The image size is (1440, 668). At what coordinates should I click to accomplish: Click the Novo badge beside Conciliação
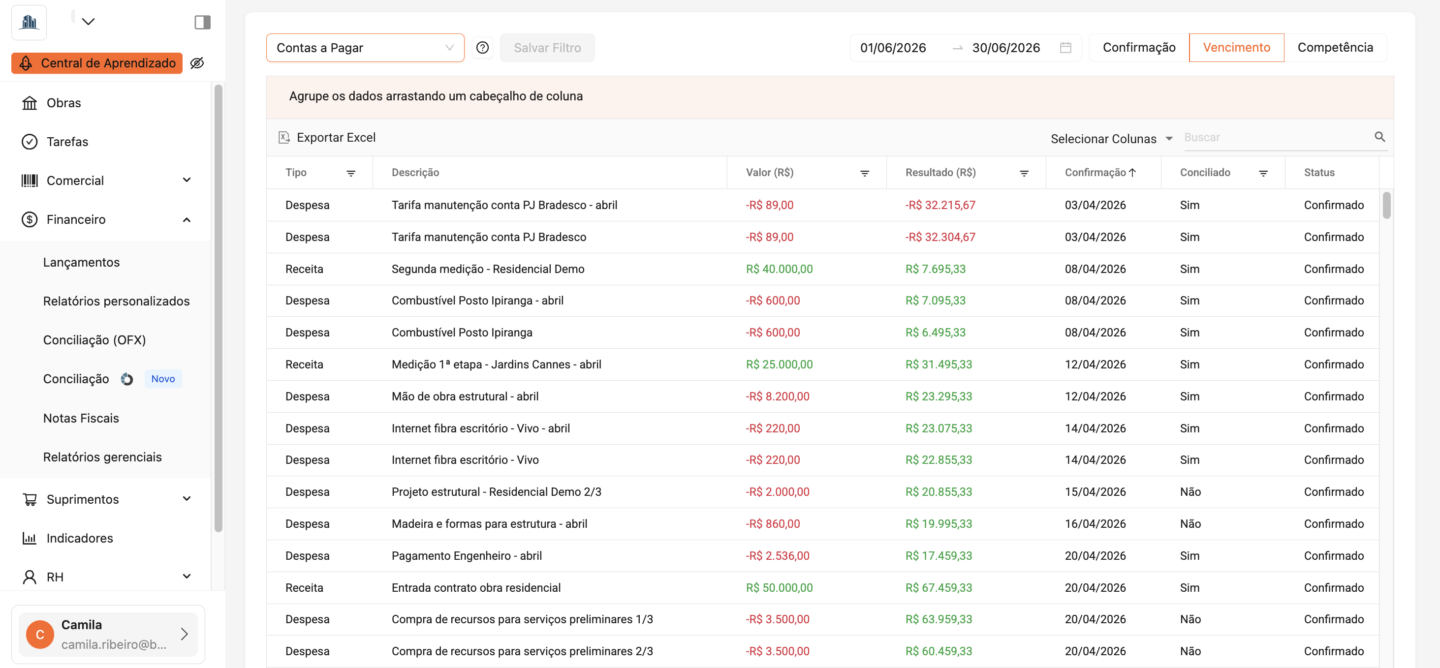163,379
